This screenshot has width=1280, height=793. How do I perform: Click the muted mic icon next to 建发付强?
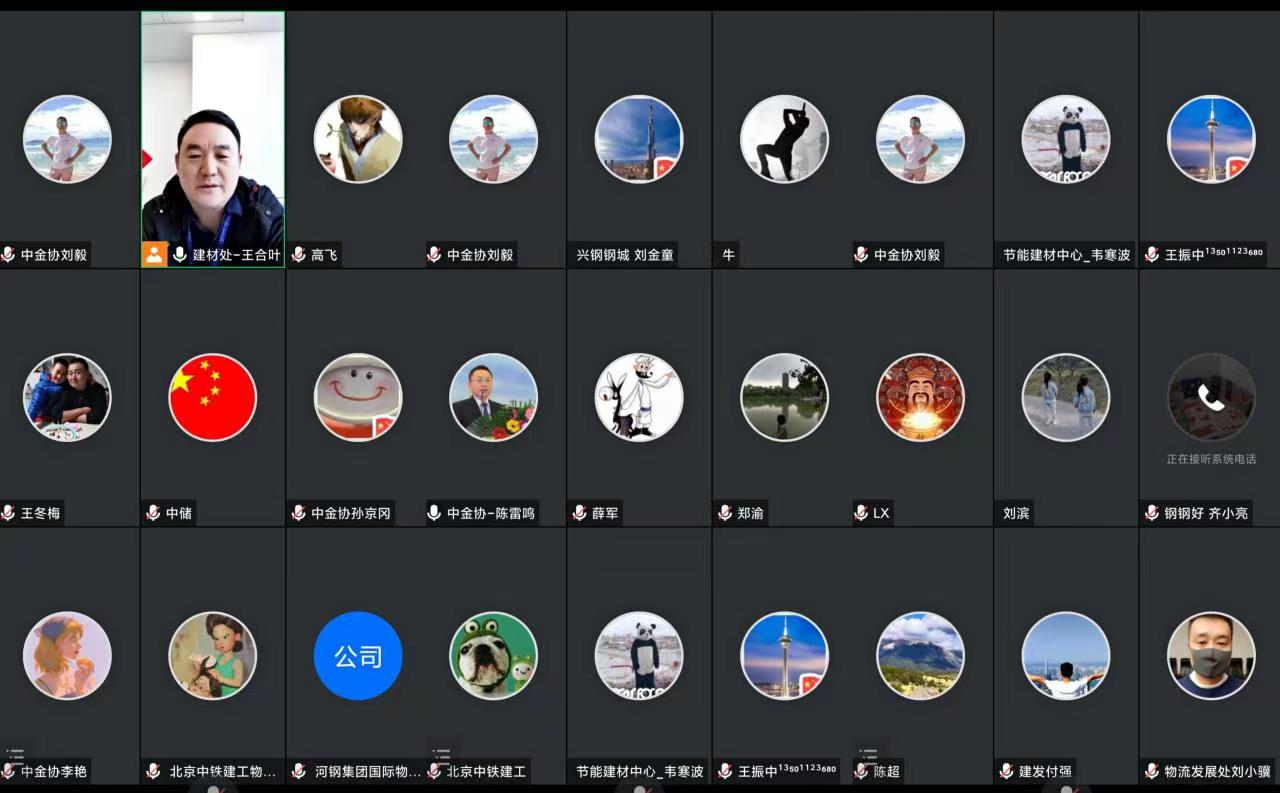coord(1007,771)
